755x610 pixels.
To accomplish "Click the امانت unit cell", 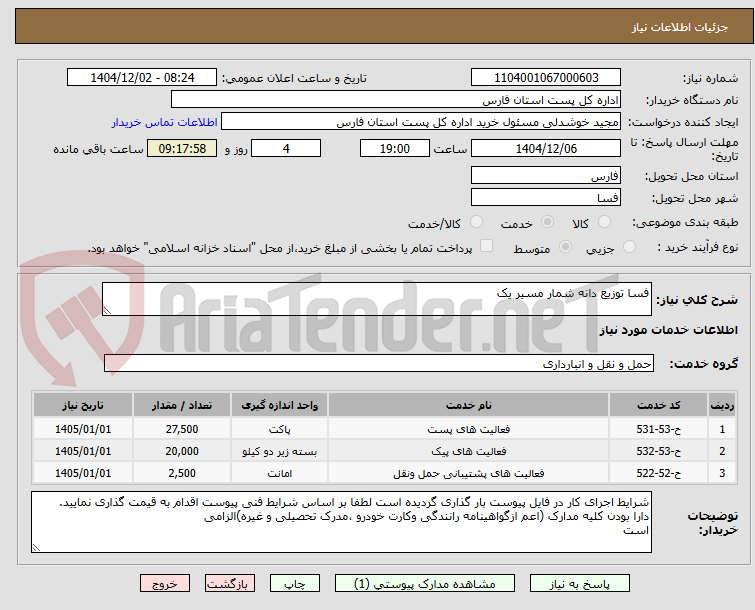I will pyautogui.click(x=279, y=473).
